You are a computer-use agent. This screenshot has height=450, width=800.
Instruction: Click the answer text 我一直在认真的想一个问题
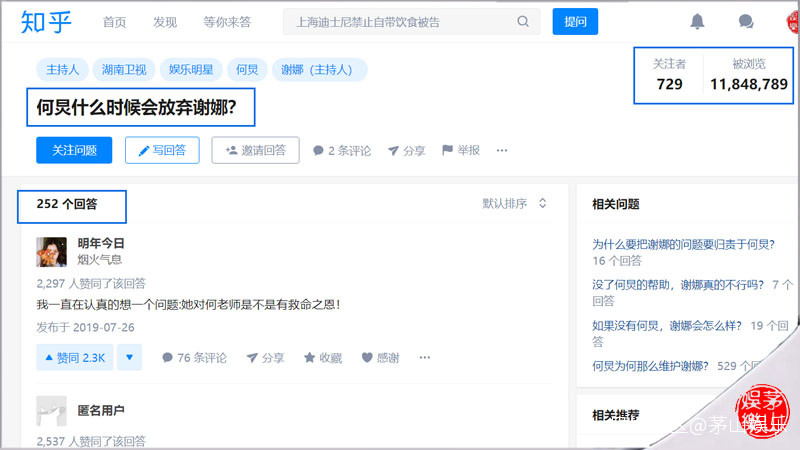[188, 305]
